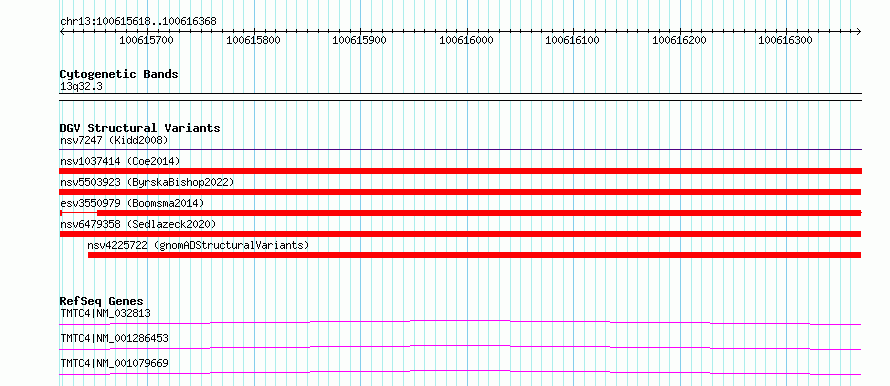Select the nsv7247 (Kidd2008) variant label

(114, 140)
